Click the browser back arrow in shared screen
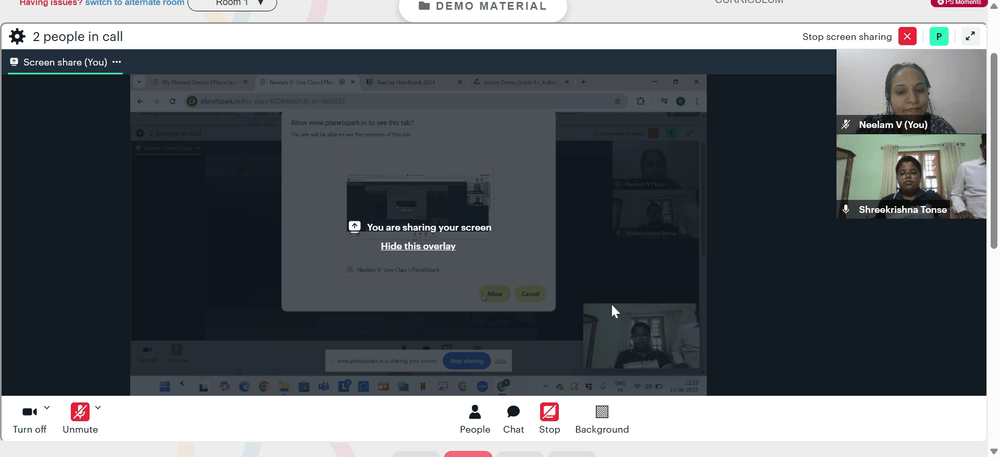This screenshot has width=1000, height=457. 140,101
